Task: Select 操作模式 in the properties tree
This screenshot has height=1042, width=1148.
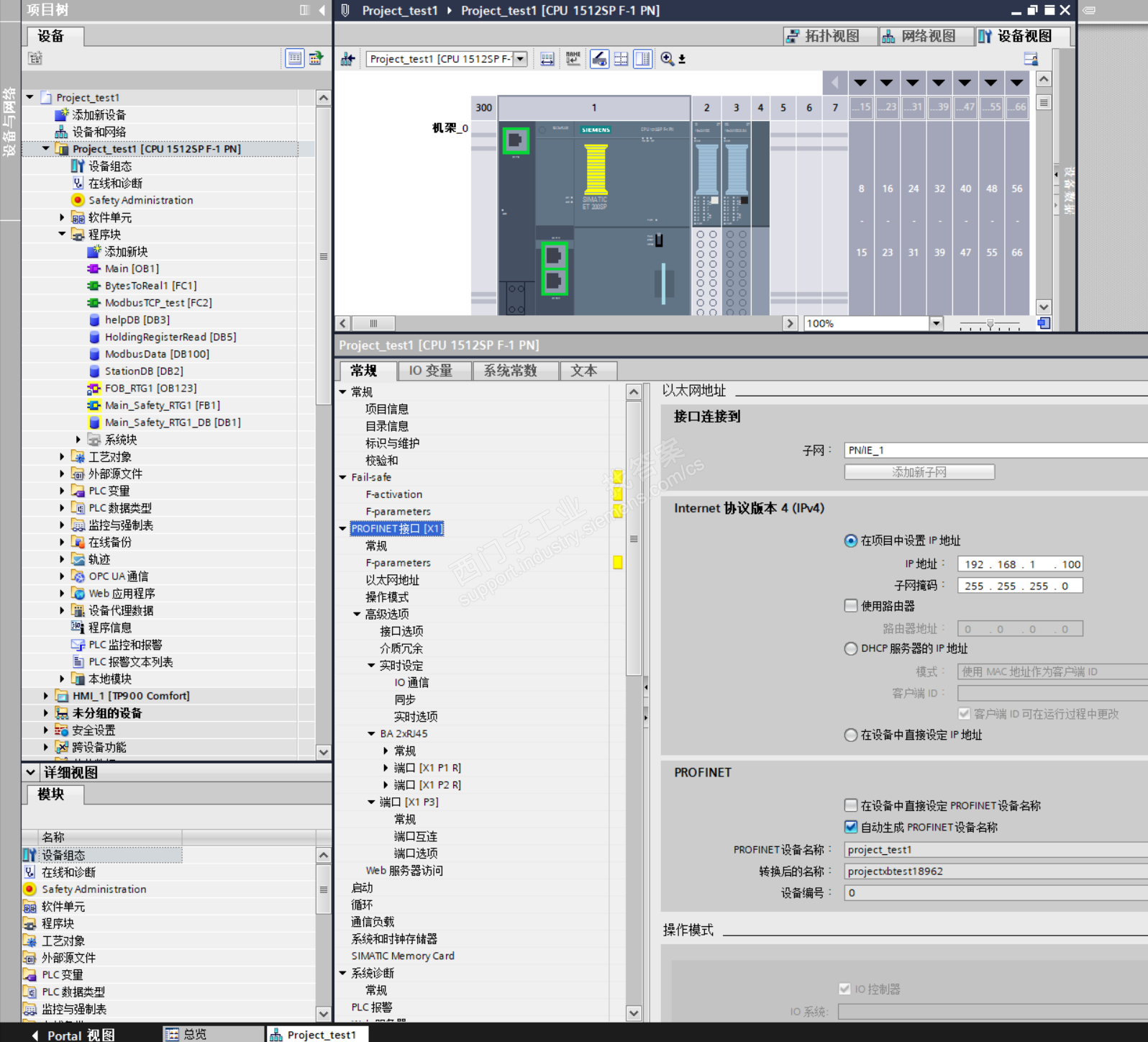Action: coord(387,597)
